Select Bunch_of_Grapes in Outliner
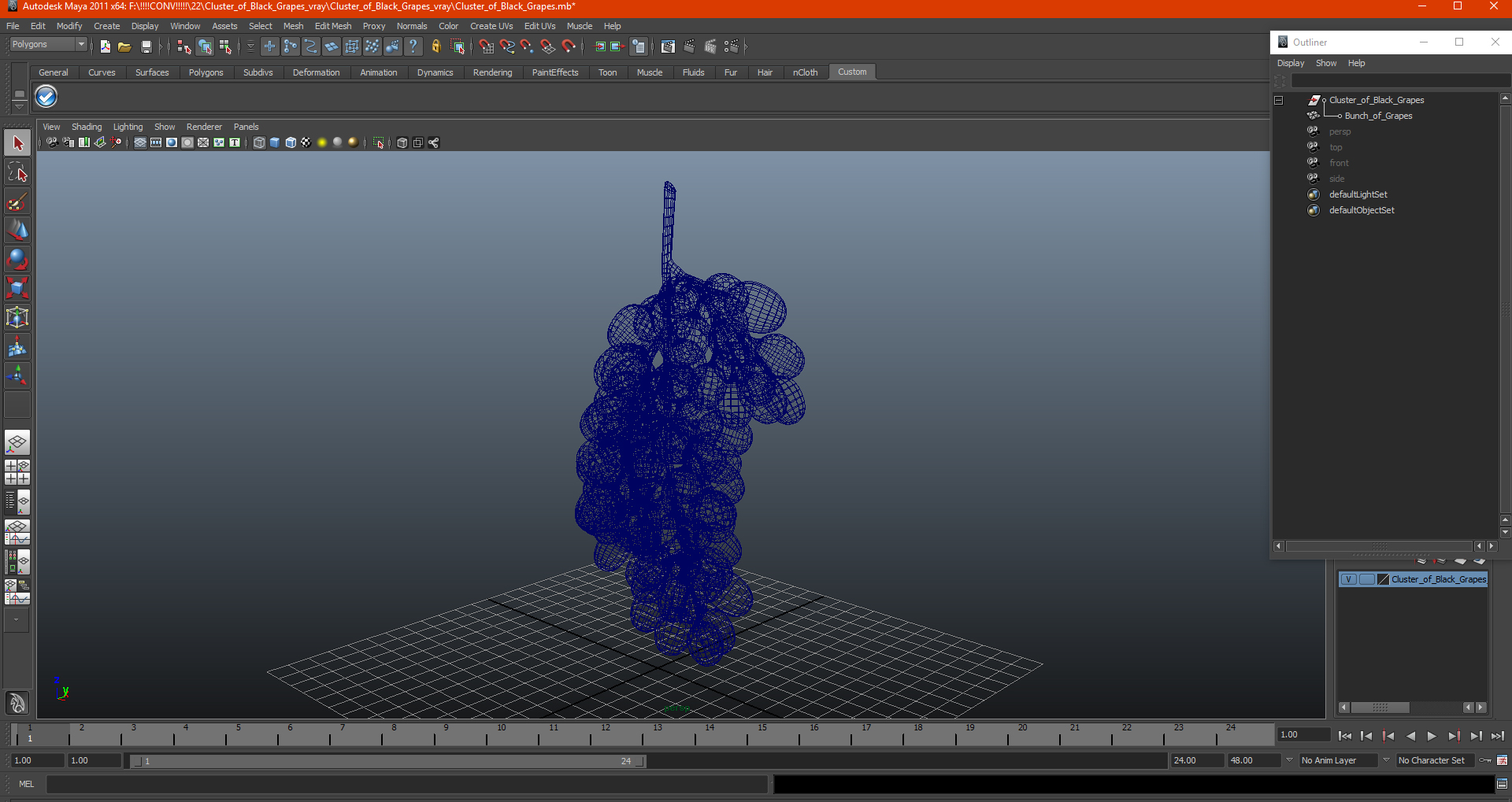This screenshot has width=1512, height=802. pos(1378,116)
